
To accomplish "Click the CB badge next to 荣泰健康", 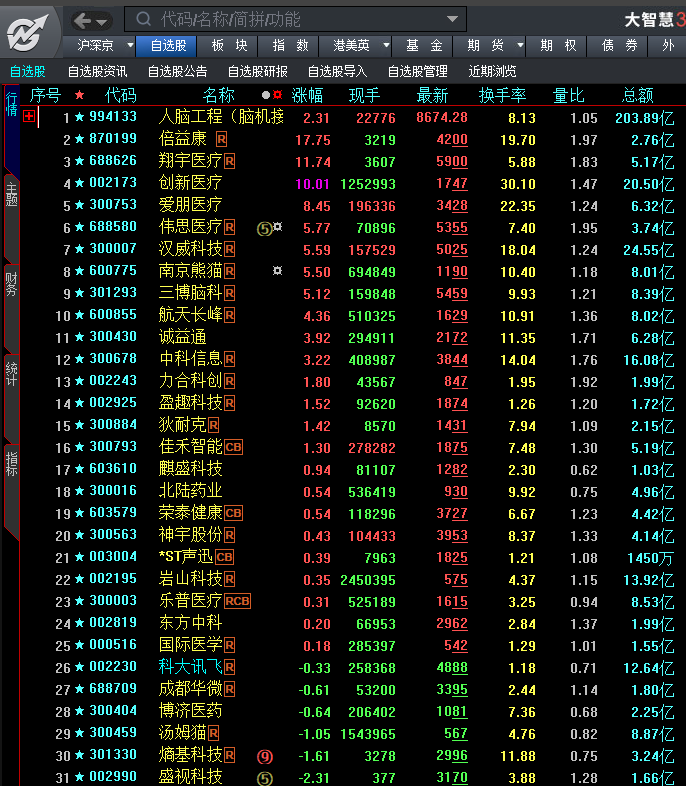I will tap(234, 513).
